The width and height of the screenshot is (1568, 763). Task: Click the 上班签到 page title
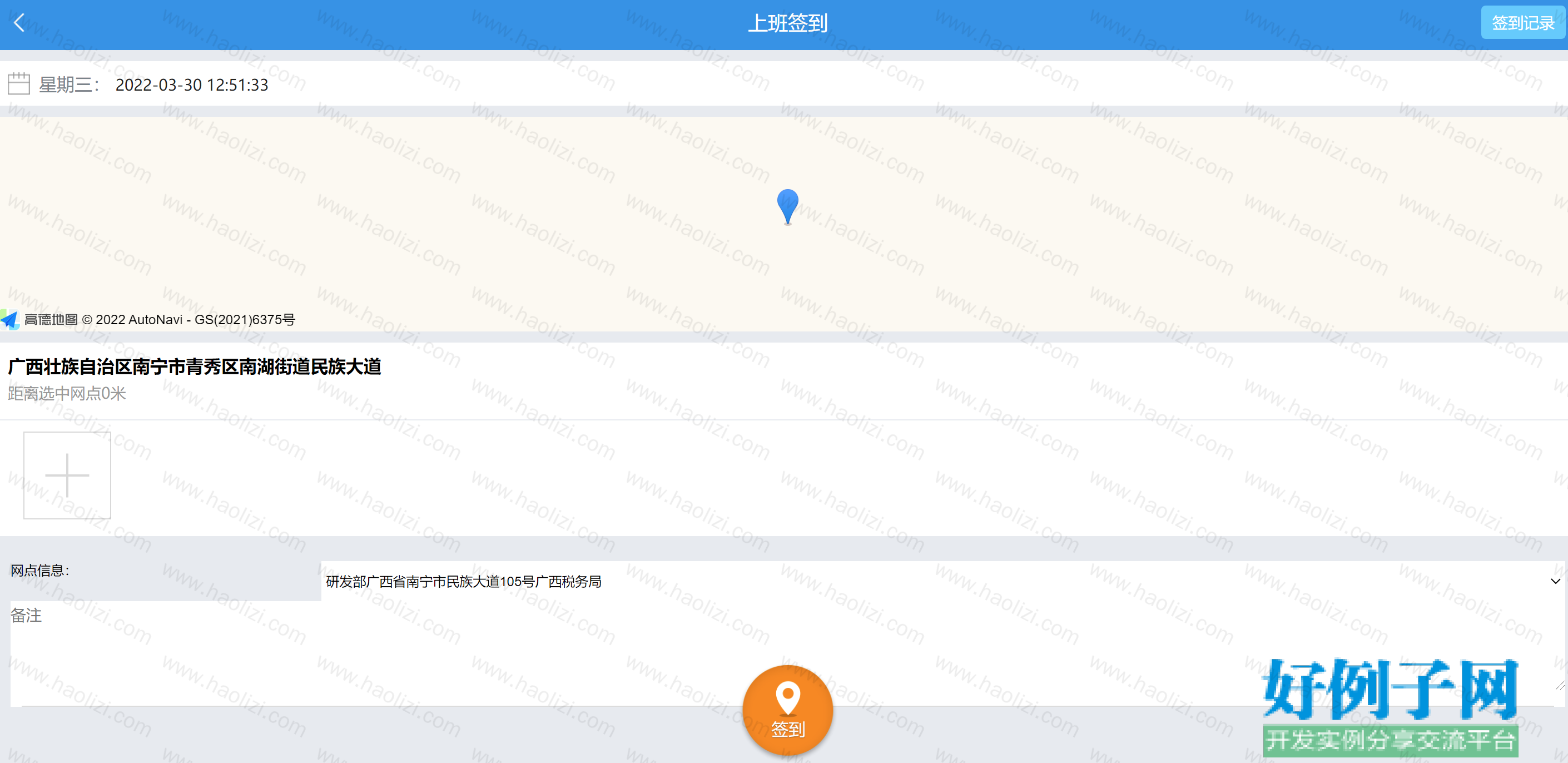[788, 23]
